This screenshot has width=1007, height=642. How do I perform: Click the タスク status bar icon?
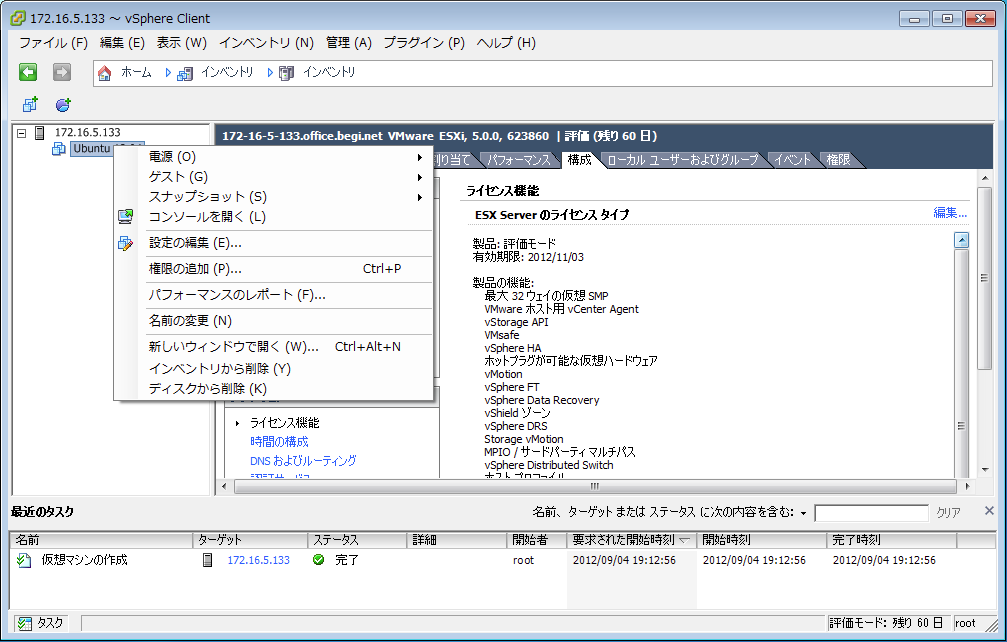[25, 623]
